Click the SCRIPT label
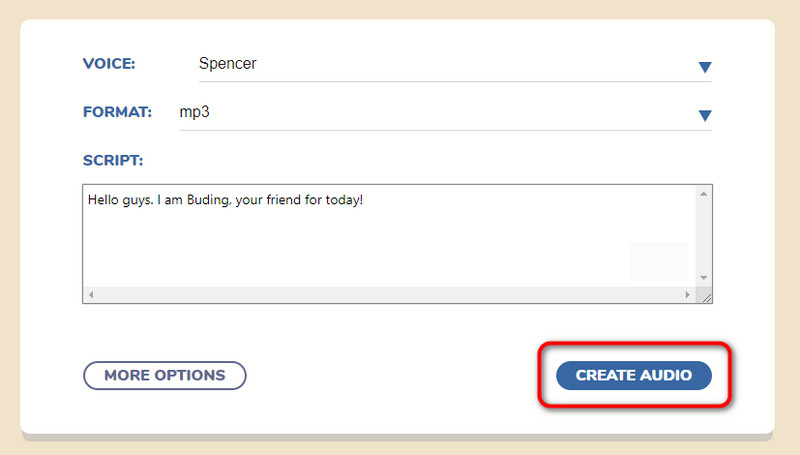Image resolution: width=800 pixels, height=455 pixels. [x=112, y=160]
